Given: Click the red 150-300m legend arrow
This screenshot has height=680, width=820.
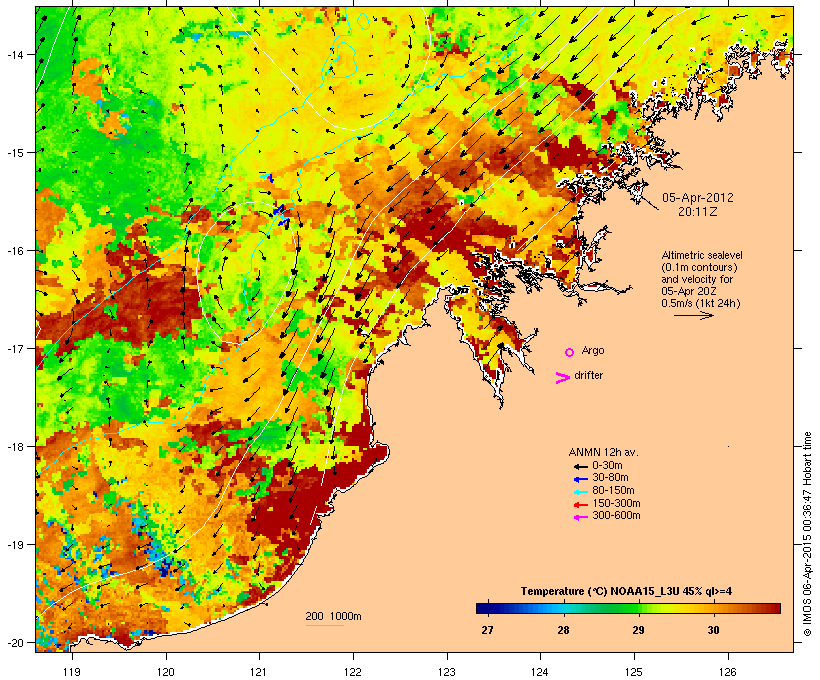Looking at the screenshot, I should pyautogui.click(x=581, y=505).
